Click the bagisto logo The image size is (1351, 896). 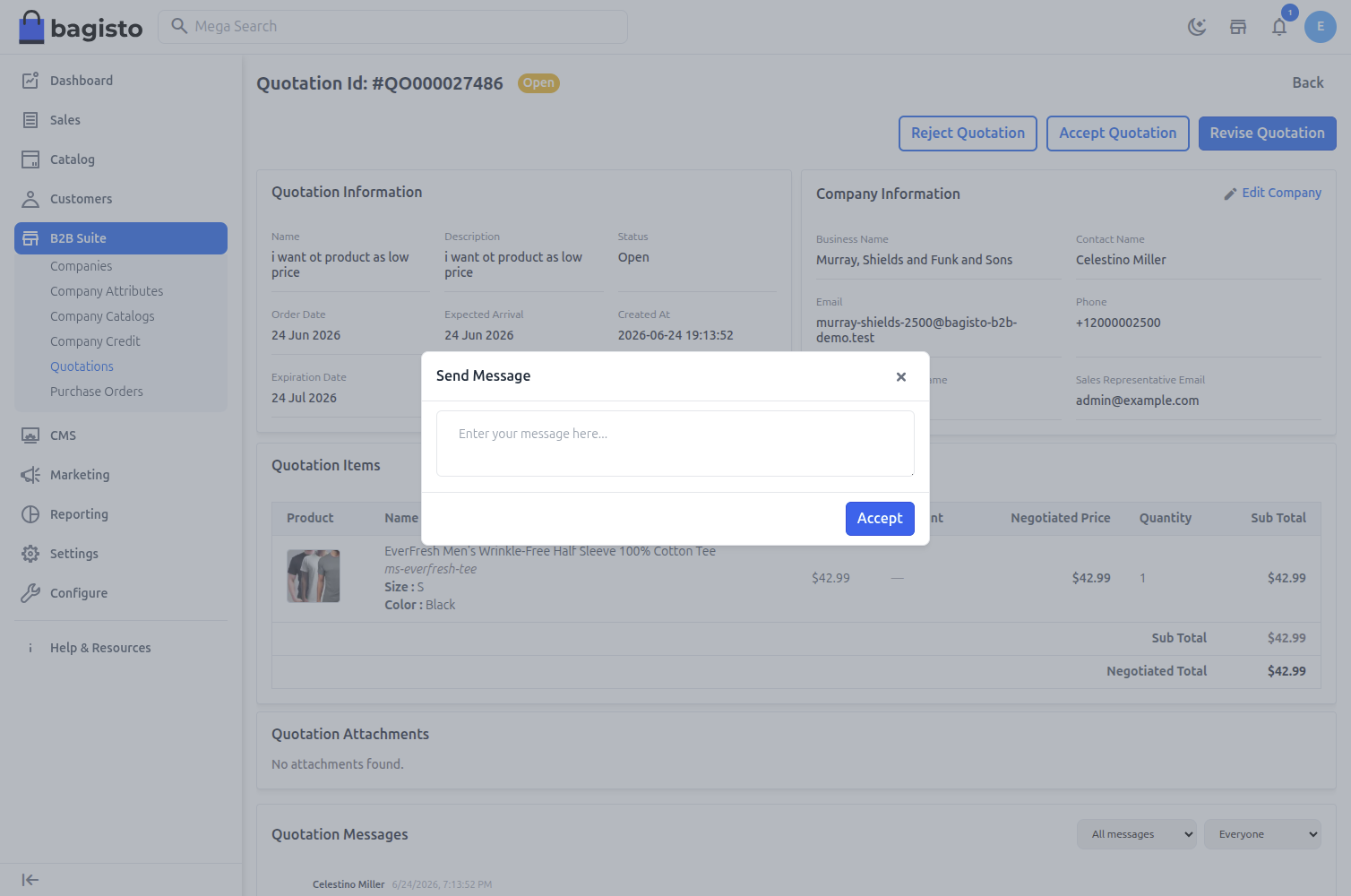coord(81,27)
